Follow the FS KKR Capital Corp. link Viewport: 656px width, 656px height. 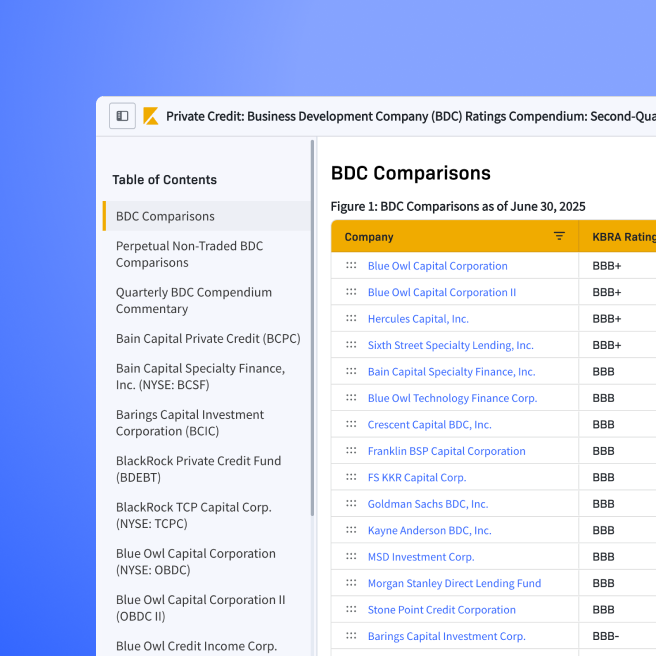[417, 477]
